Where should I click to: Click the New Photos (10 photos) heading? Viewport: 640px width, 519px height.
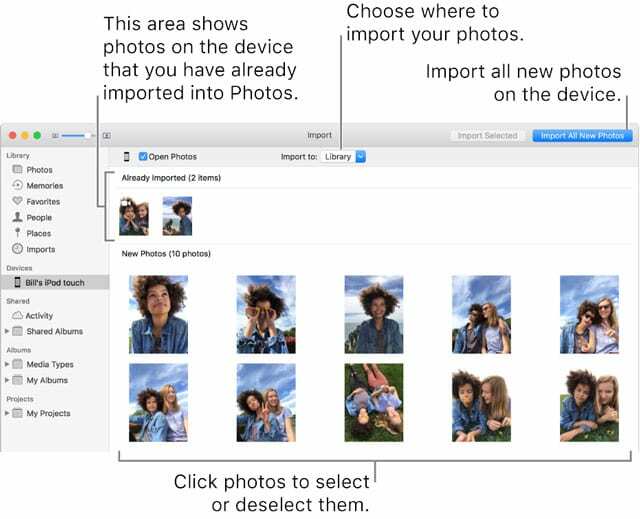pos(166,253)
